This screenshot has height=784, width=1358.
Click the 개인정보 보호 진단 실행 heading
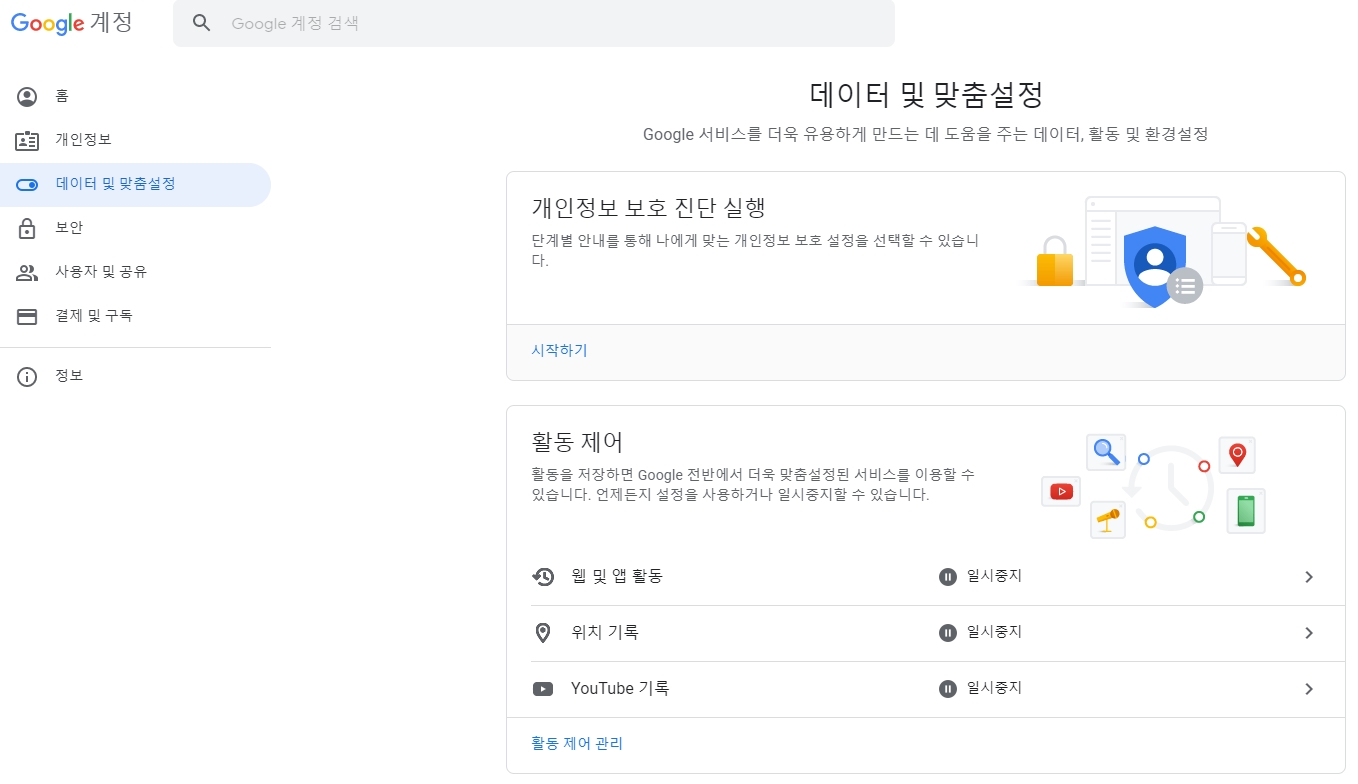point(649,208)
